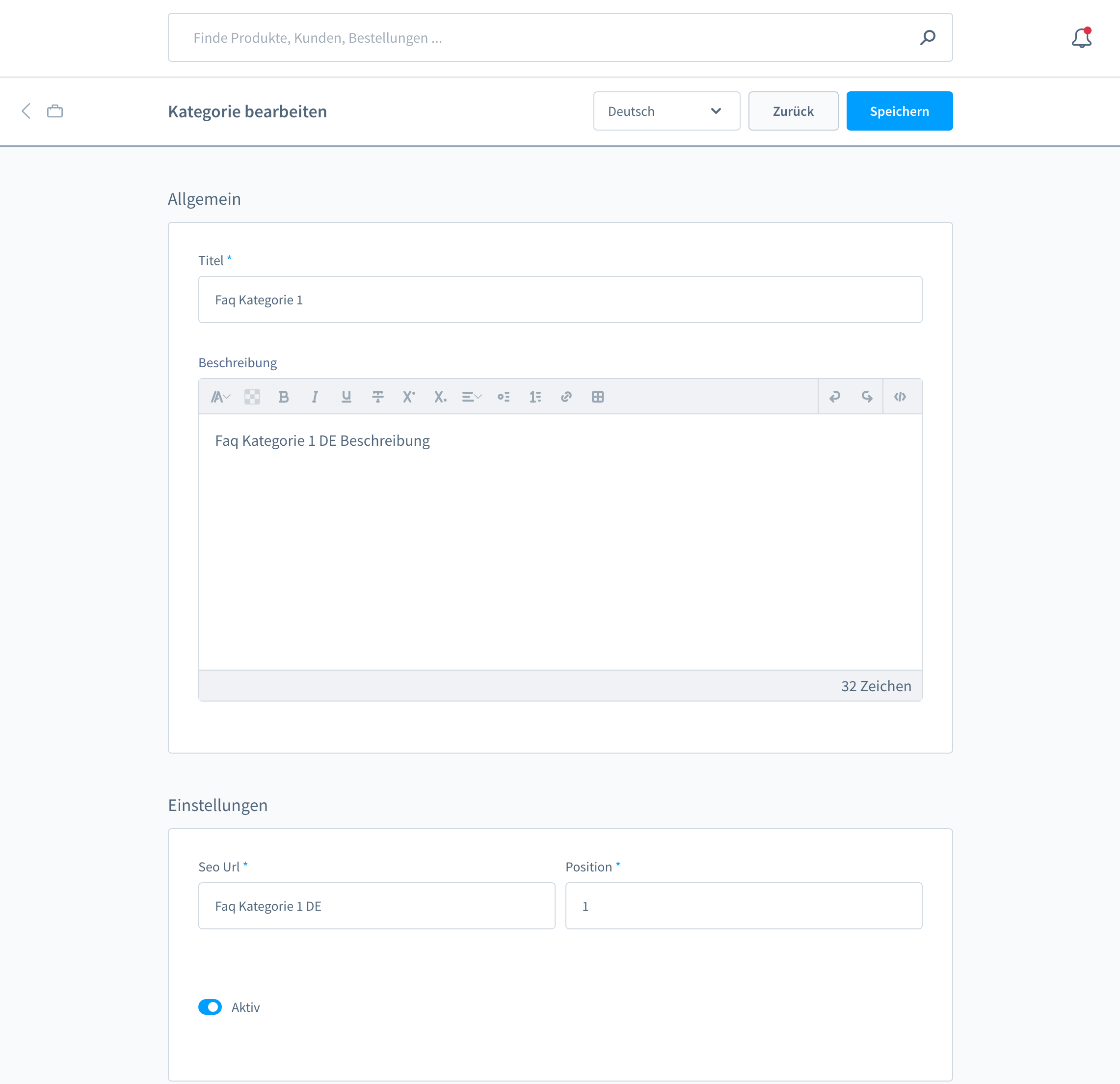The width and height of the screenshot is (1120, 1084).
Task: Insert an unordered bullet list
Action: click(x=504, y=397)
